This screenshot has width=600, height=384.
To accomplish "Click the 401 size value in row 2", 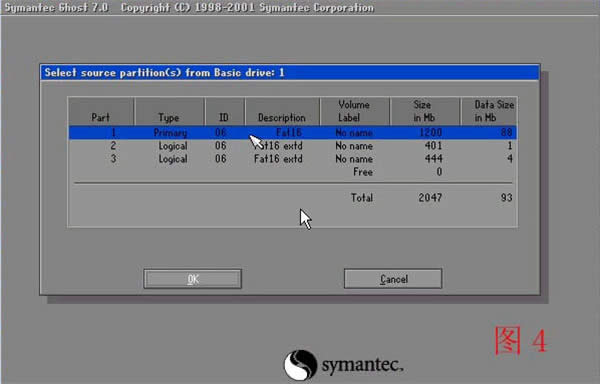I will (x=433, y=146).
